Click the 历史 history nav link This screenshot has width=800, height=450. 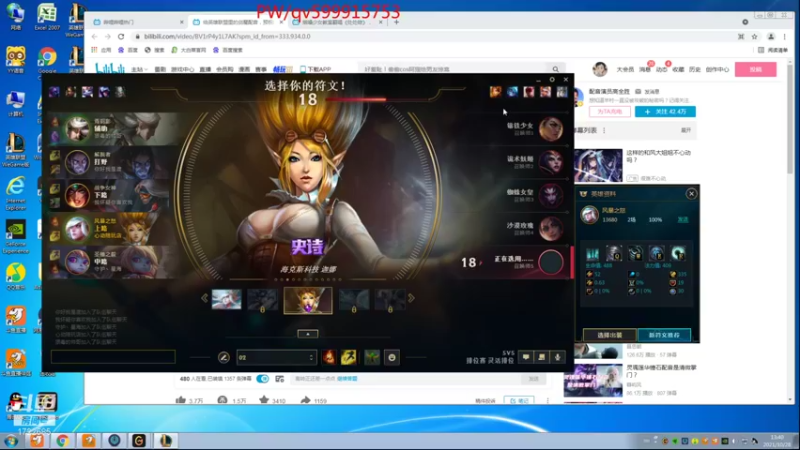(x=694, y=69)
